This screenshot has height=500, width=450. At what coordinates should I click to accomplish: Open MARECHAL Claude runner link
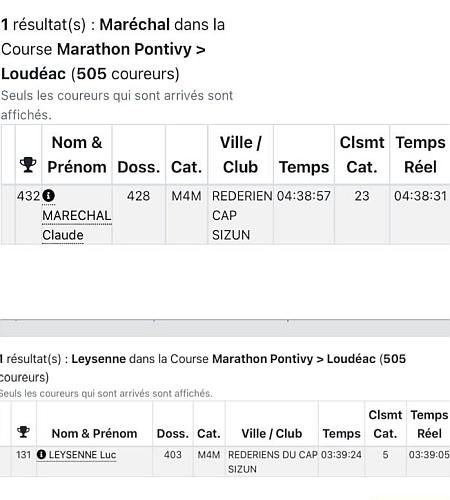(77, 225)
